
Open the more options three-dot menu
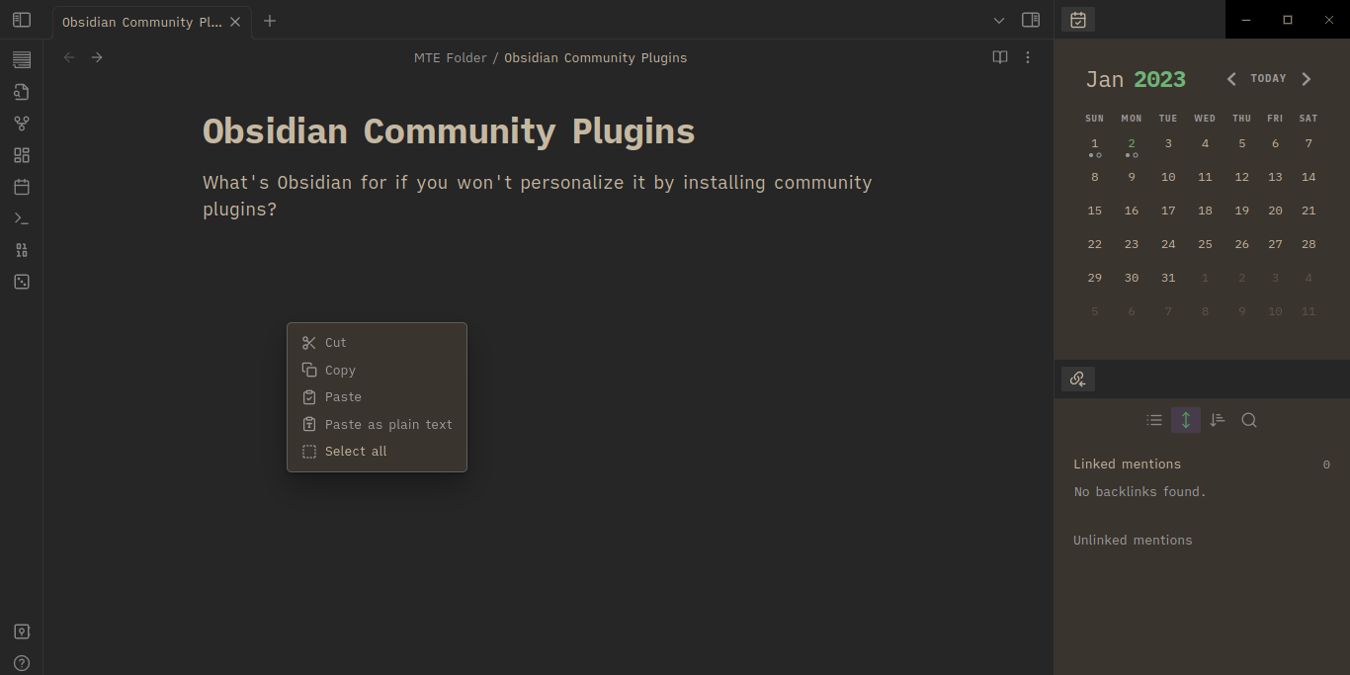[1027, 57]
